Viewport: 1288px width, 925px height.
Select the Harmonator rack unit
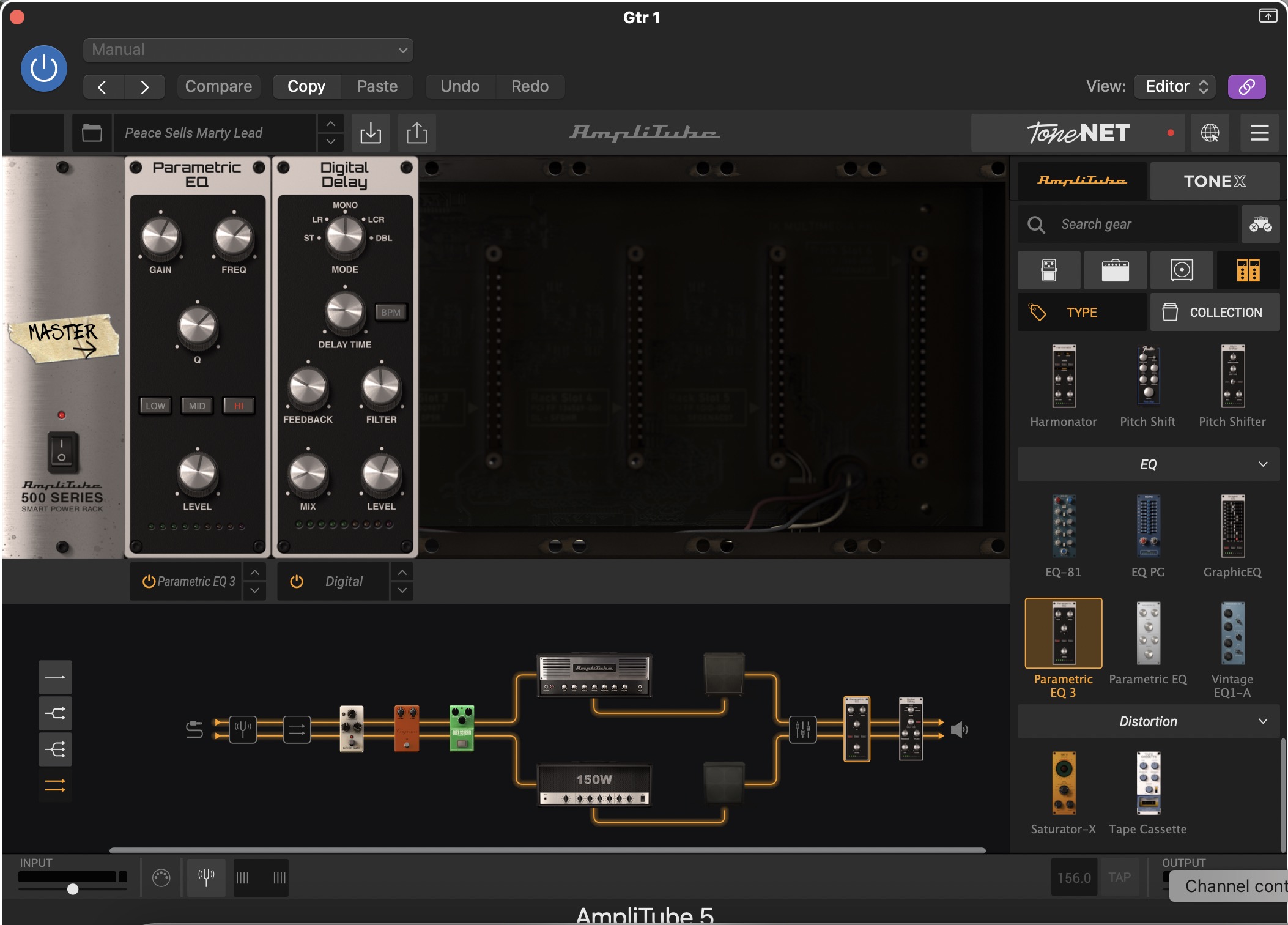pos(1064,386)
